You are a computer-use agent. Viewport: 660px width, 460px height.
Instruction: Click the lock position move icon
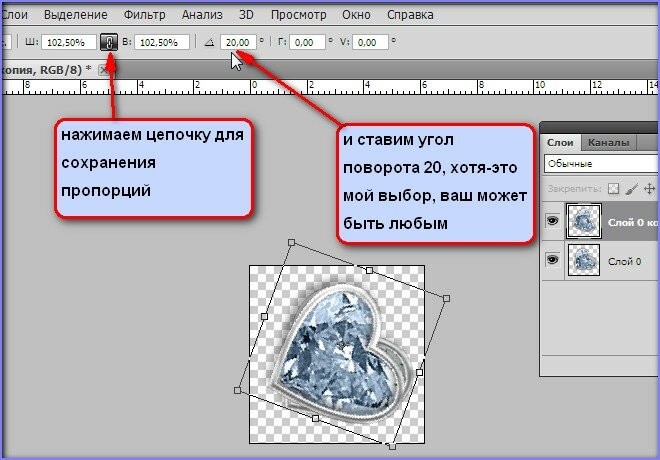click(650, 187)
